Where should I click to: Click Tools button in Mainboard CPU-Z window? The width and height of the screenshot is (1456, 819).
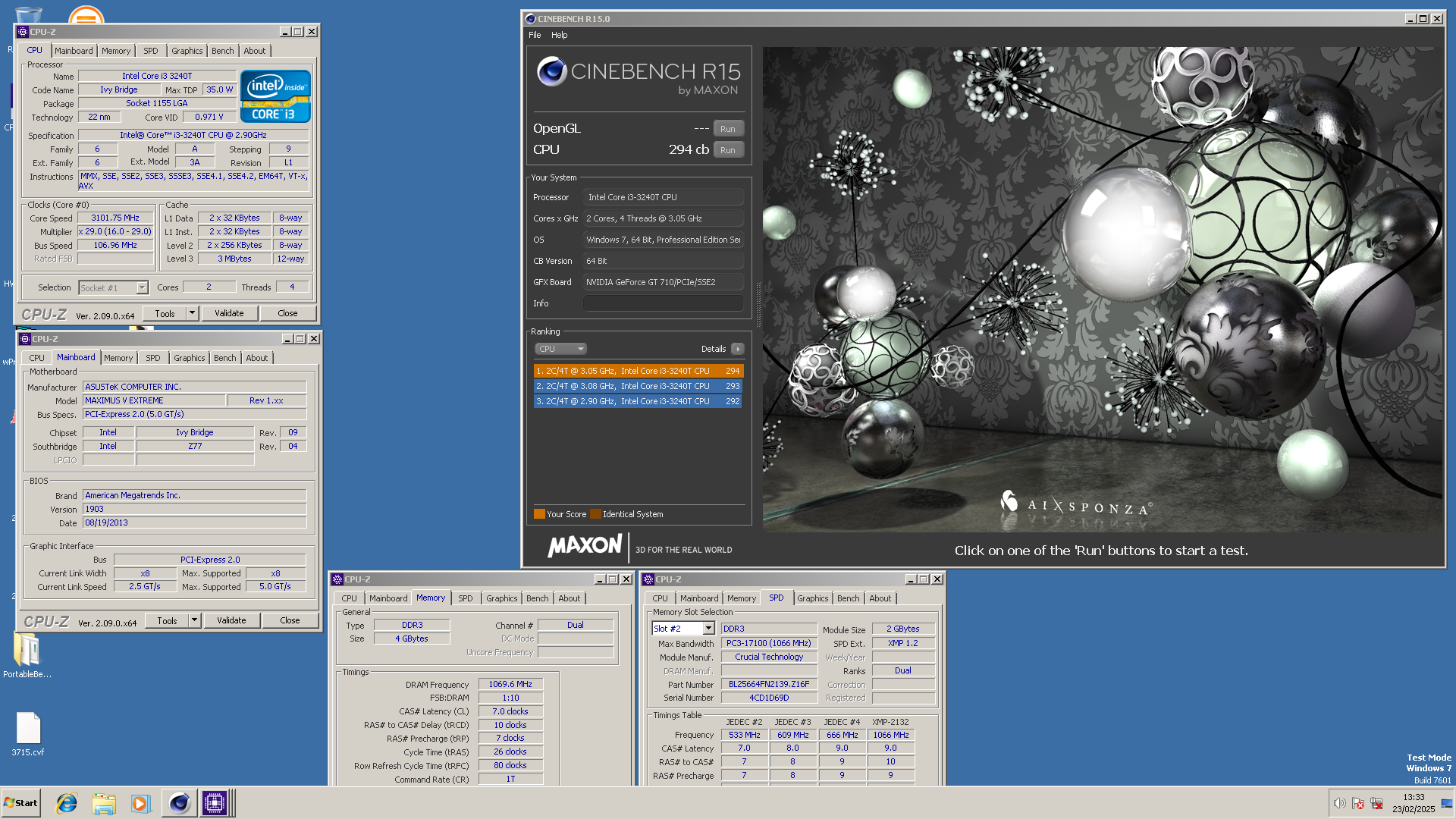coord(167,620)
